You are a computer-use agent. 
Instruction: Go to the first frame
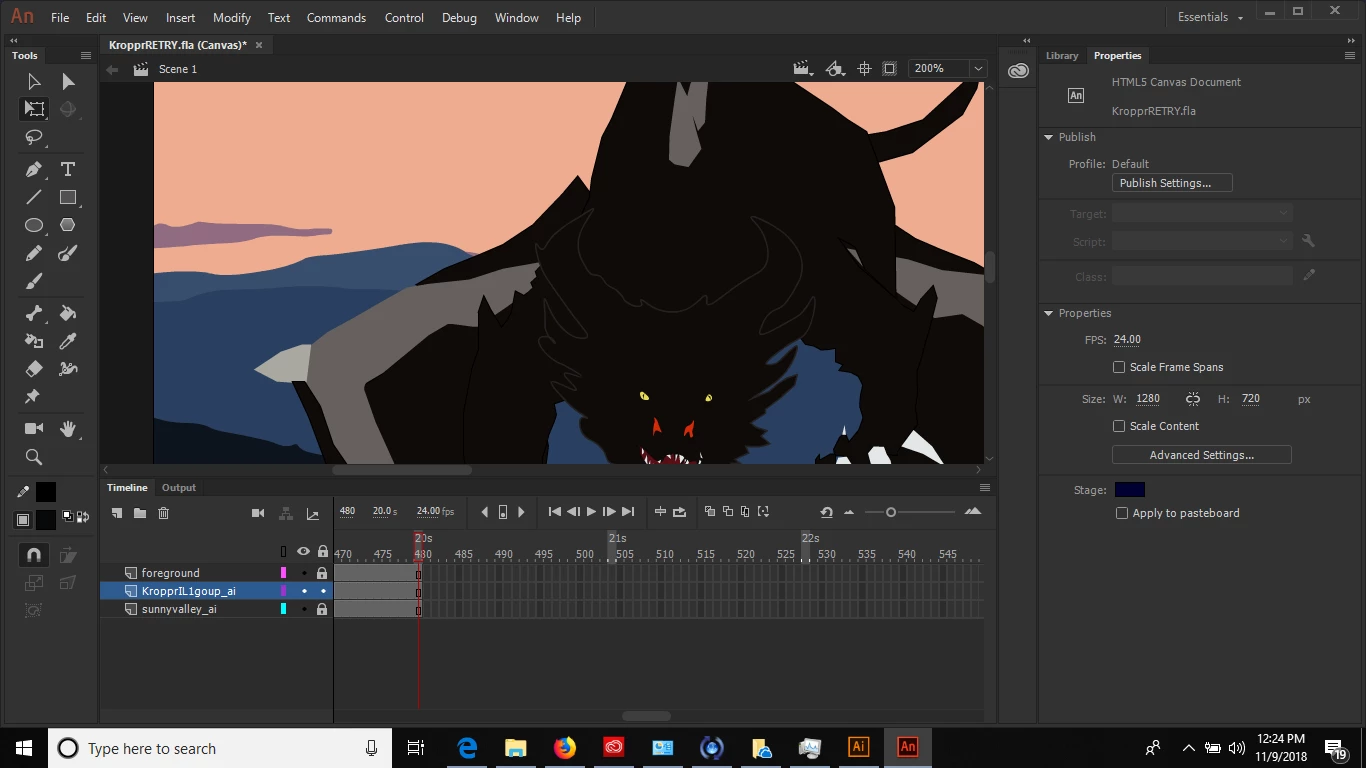pos(555,512)
